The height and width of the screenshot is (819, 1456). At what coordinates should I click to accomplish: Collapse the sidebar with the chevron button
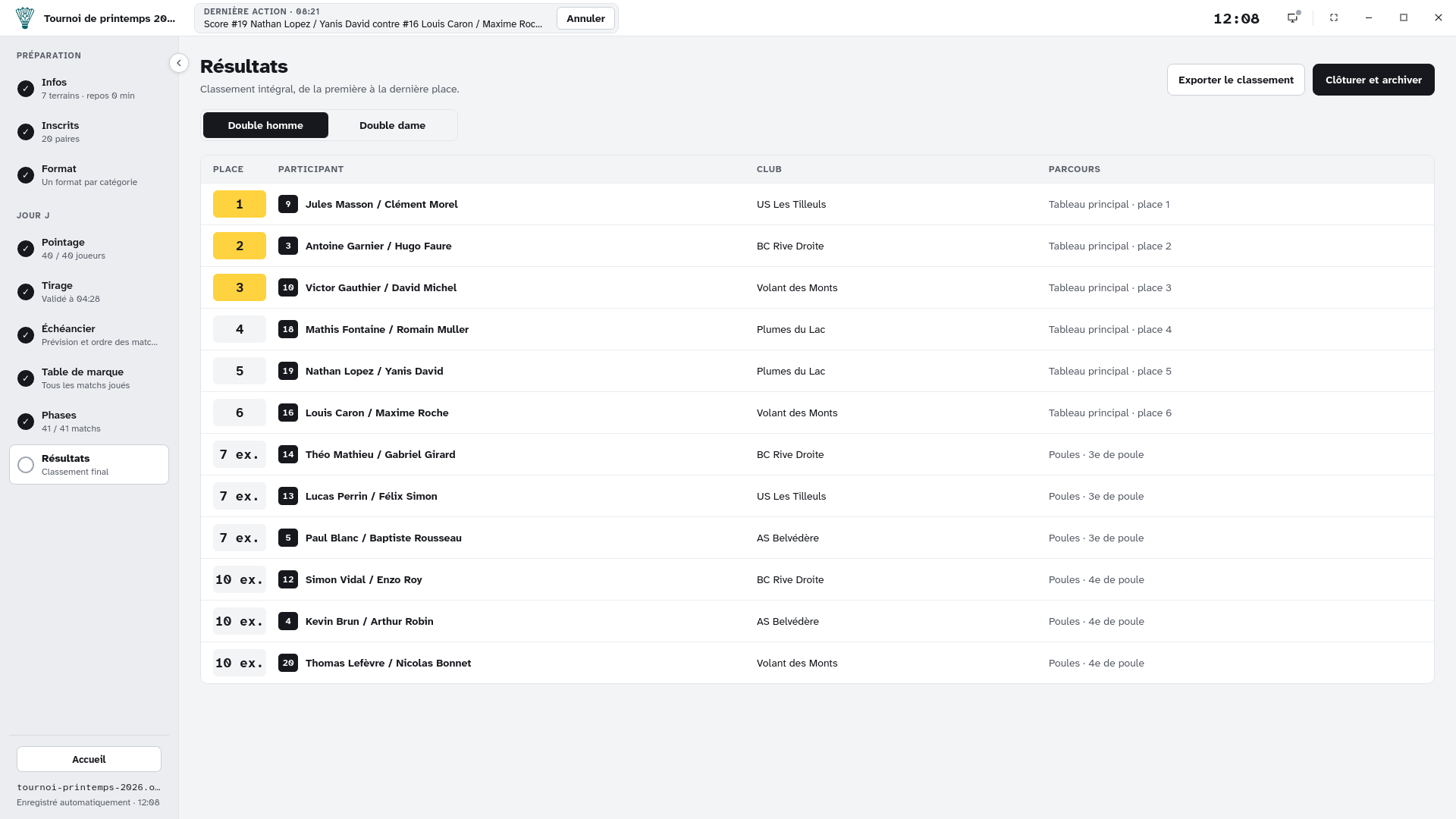click(179, 63)
